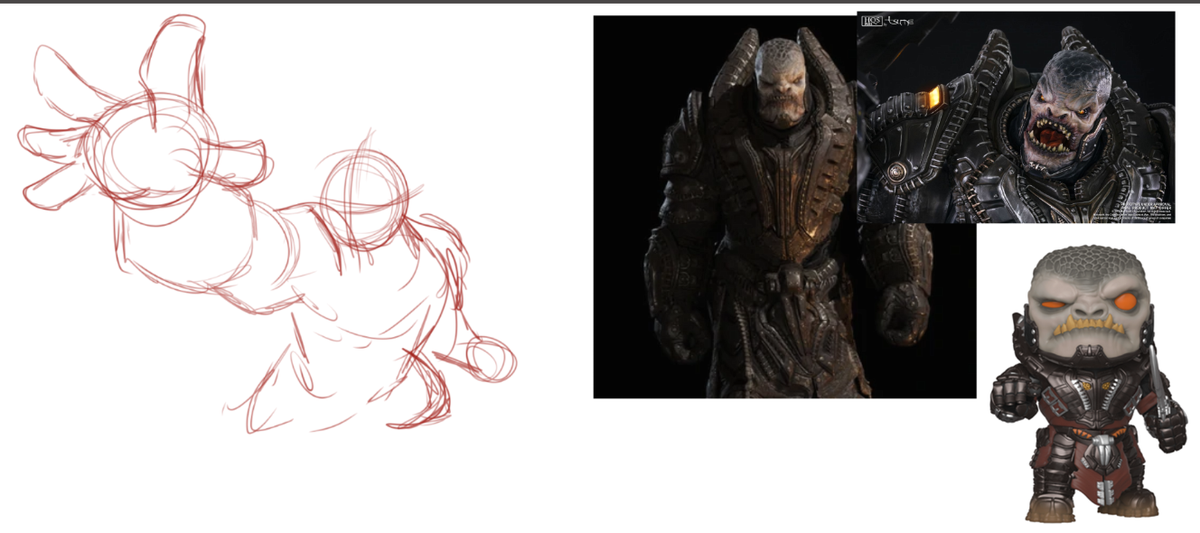The height and width of the screenshot is (533, 1200).
Task: Select the red rough sketch drawing
Action: tap(267, 225)
